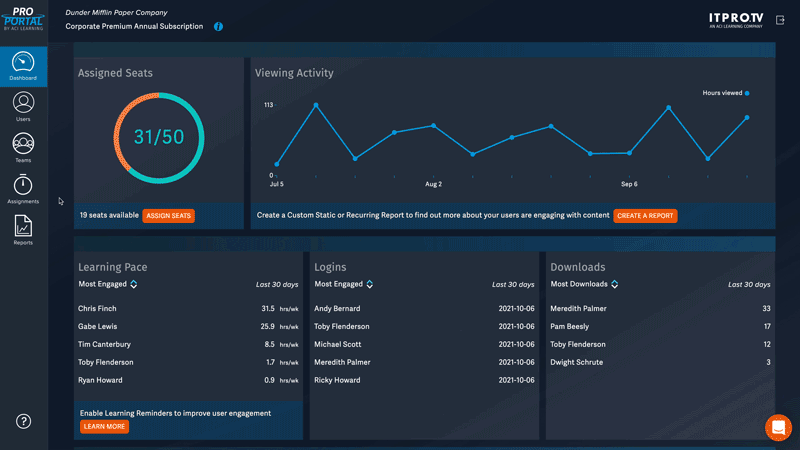Open the orange chat support bubble
Screen dimensions: 800x450
[x=778, y=427]
